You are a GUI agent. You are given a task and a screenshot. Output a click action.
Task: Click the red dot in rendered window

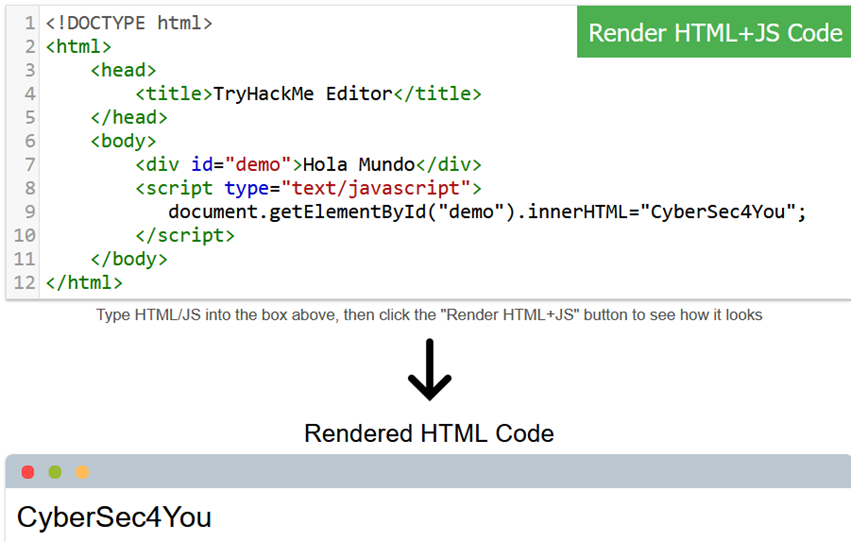click(x=28, y=472)
